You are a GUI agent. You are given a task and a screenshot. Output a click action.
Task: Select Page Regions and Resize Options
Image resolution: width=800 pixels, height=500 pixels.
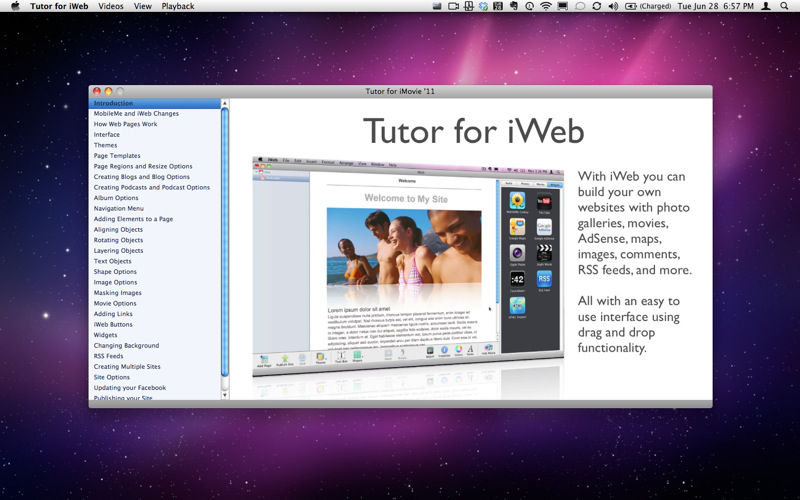tap(143, 166)
